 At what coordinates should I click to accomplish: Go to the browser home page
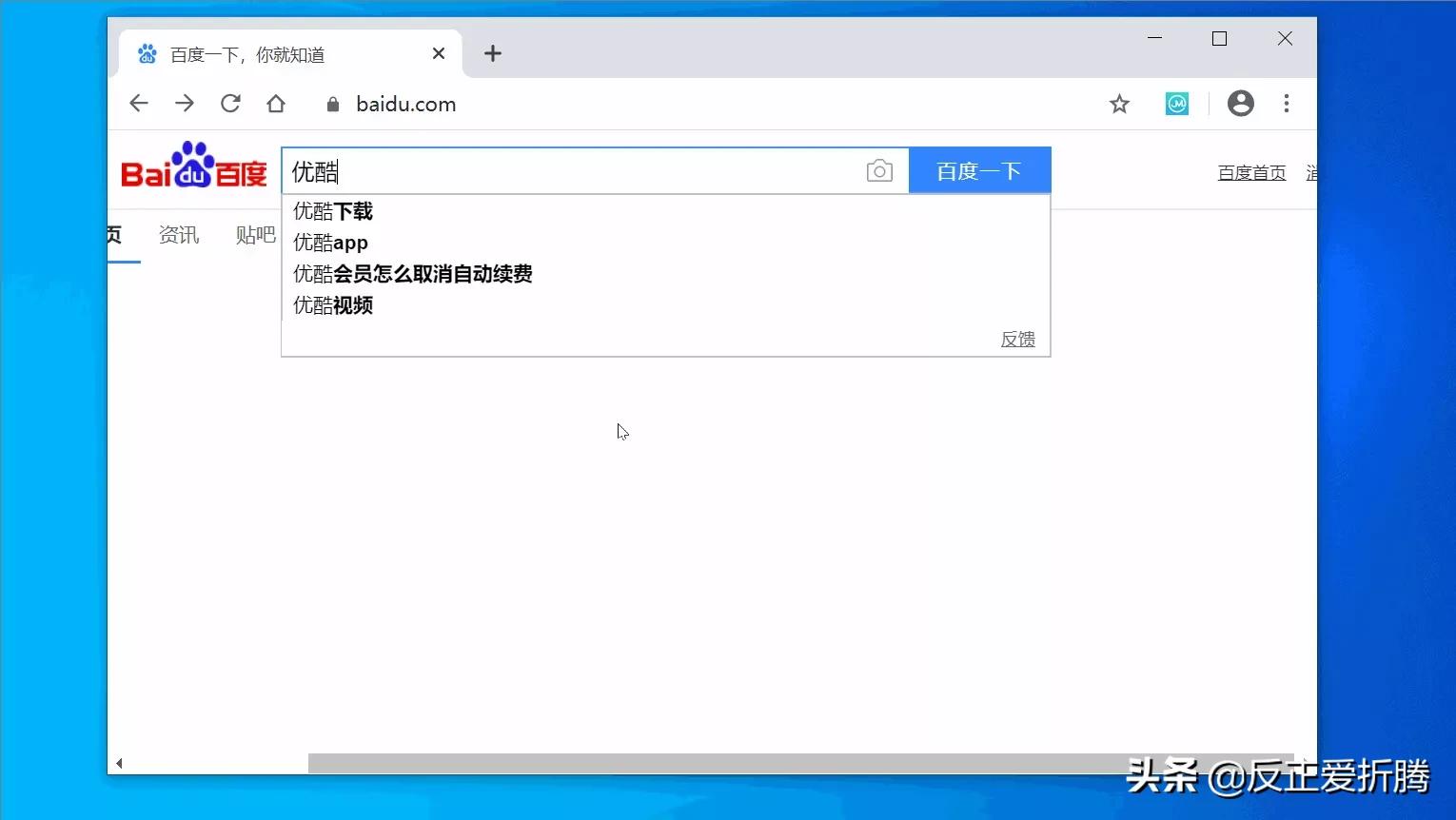pyautogui.click(x=276, y=104)
